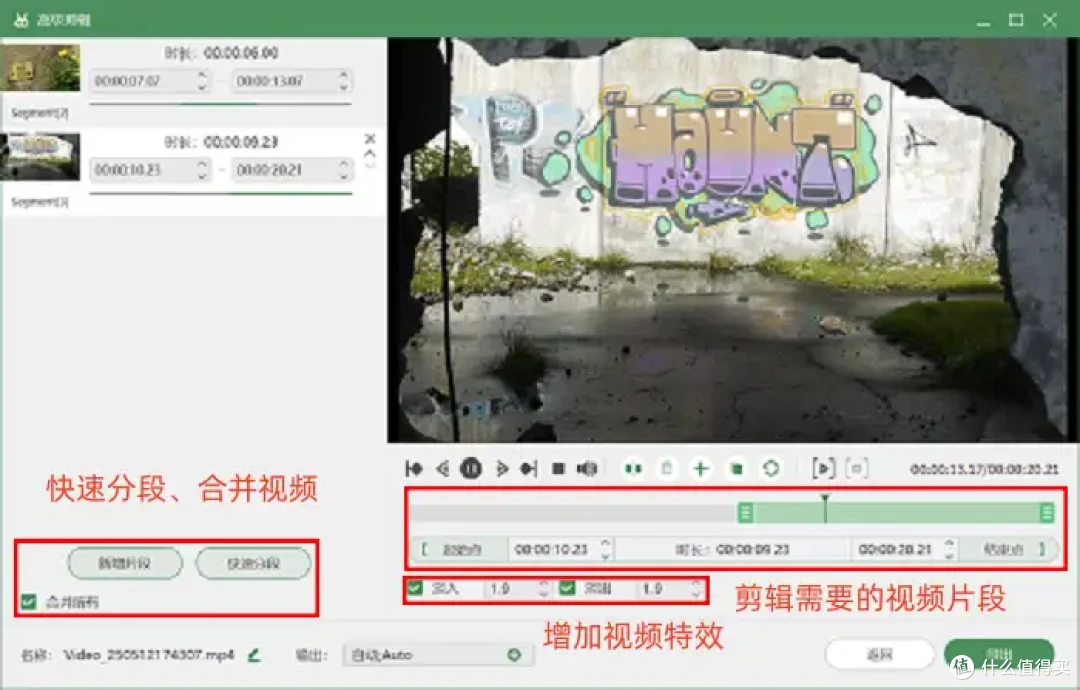Play the selected segment with bracketed play icon
The height and width of the screenshot is (690, 1080).
coord(823,469)
